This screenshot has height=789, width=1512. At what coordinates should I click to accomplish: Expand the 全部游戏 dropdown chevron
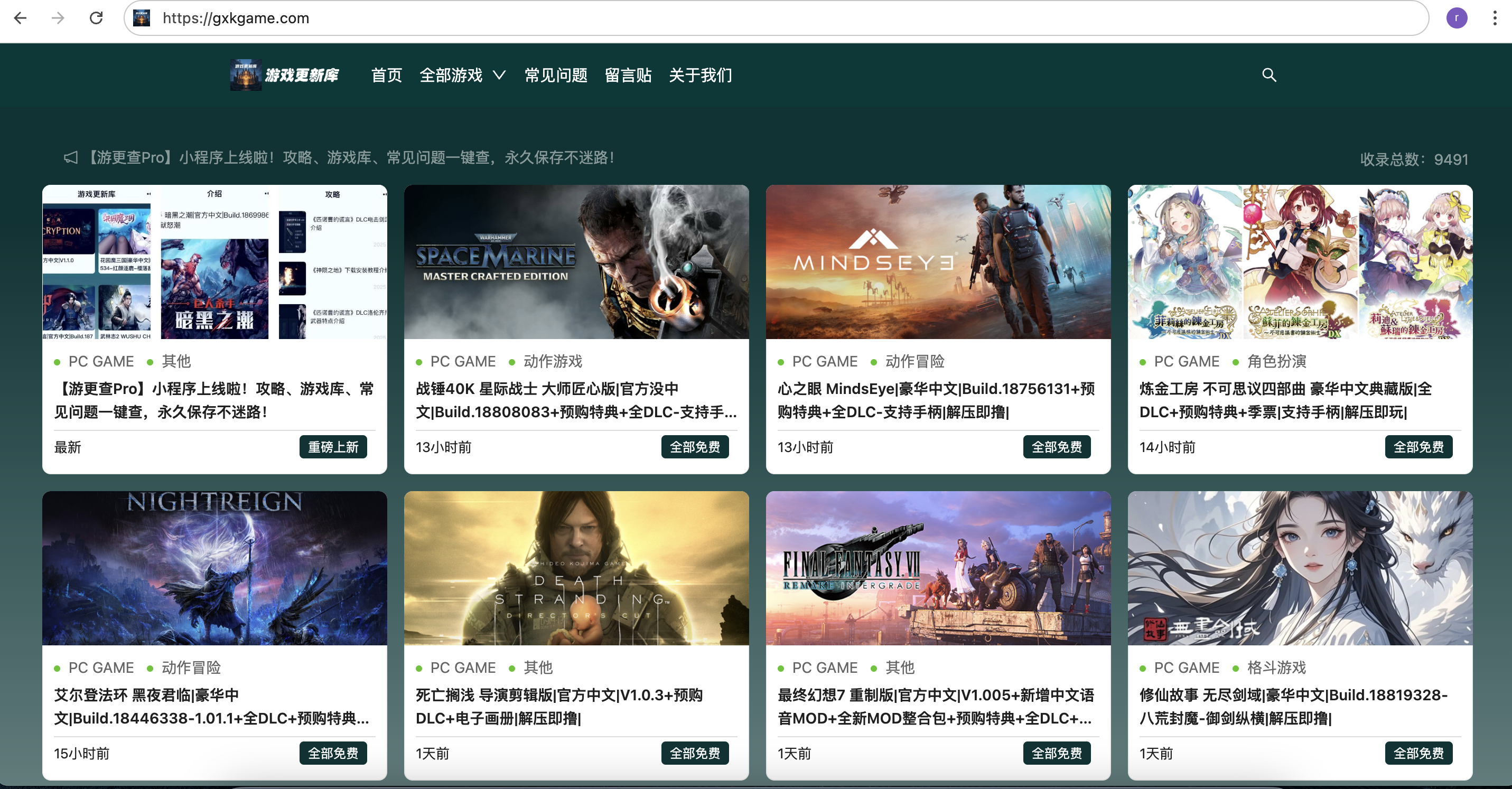[x=499, y=75]
